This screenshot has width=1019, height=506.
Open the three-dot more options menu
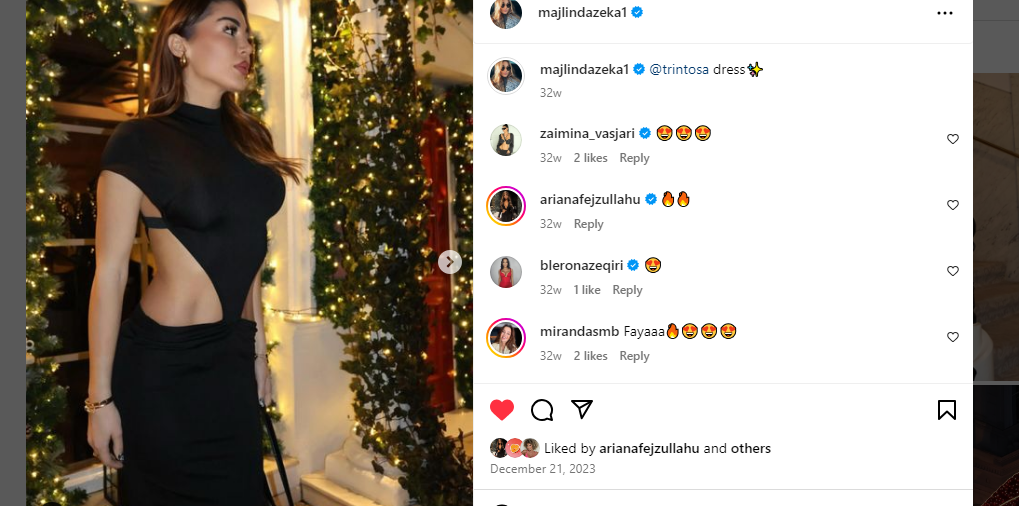click(945, 13)
